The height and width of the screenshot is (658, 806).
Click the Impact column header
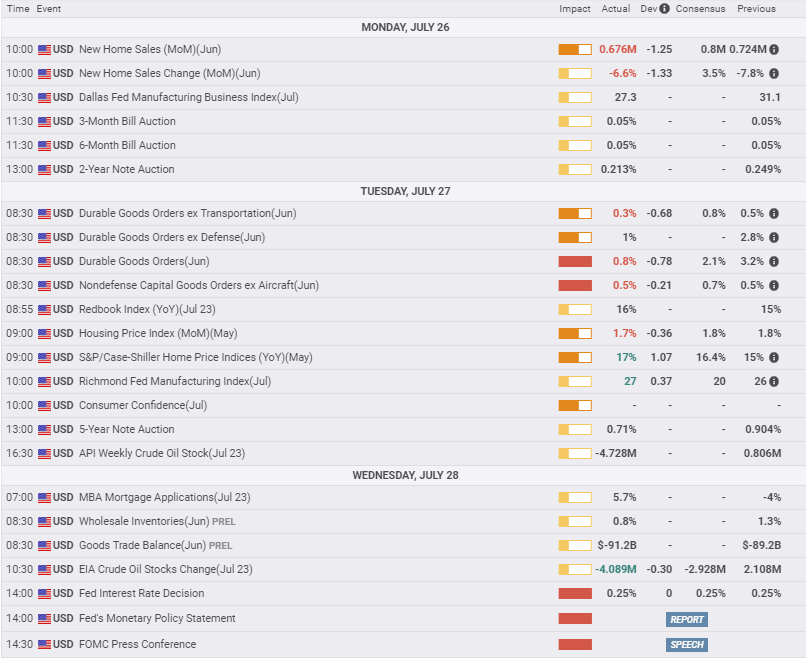pos(575,9)
